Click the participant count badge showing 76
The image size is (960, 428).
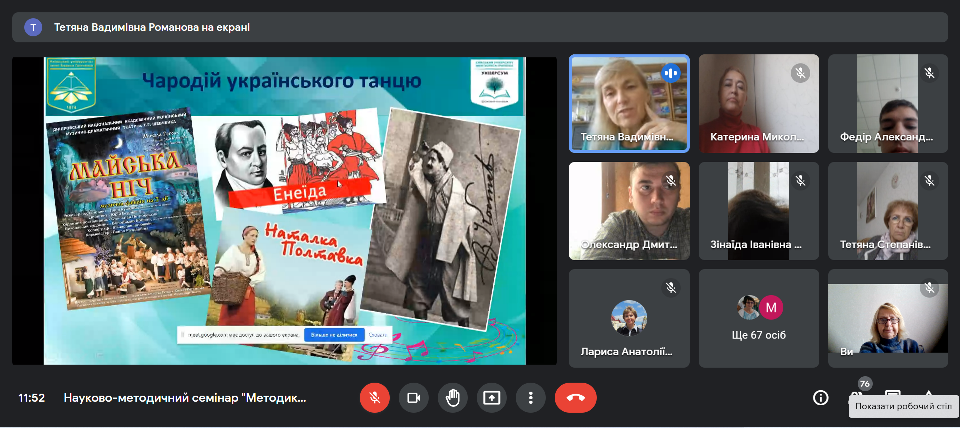[x=864, y=383]
